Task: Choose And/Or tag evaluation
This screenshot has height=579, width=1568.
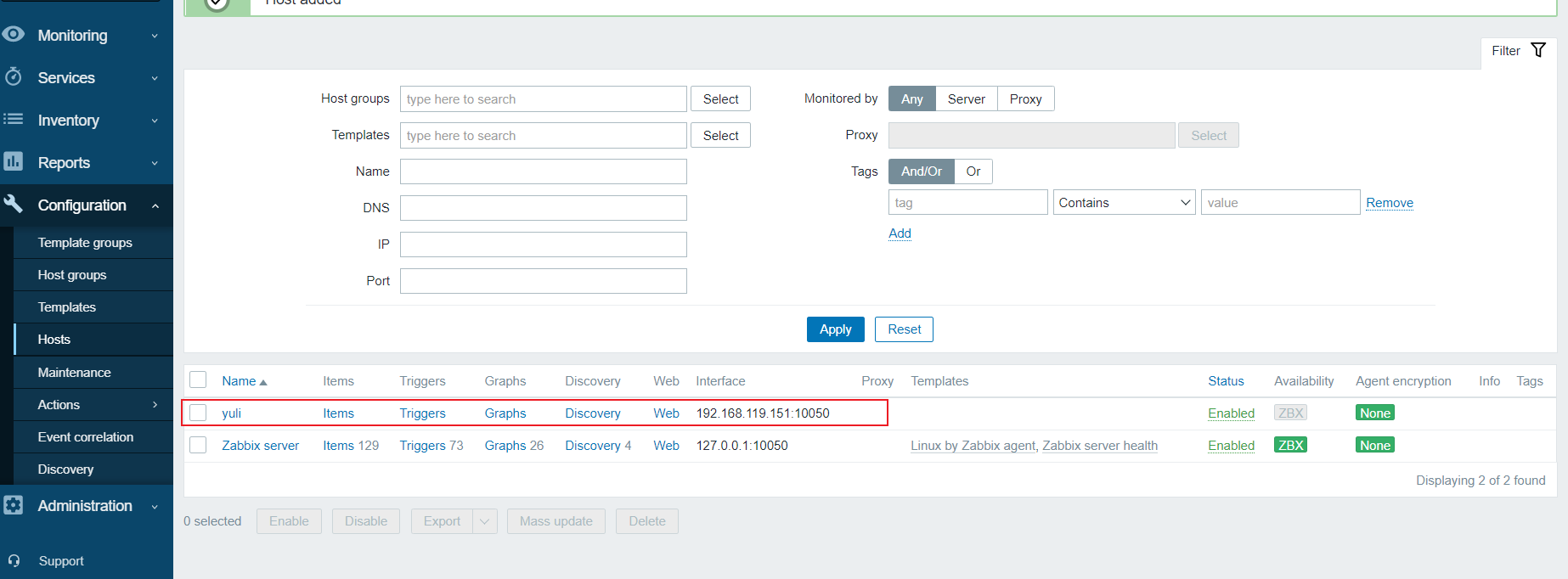Action: [922, 171]
